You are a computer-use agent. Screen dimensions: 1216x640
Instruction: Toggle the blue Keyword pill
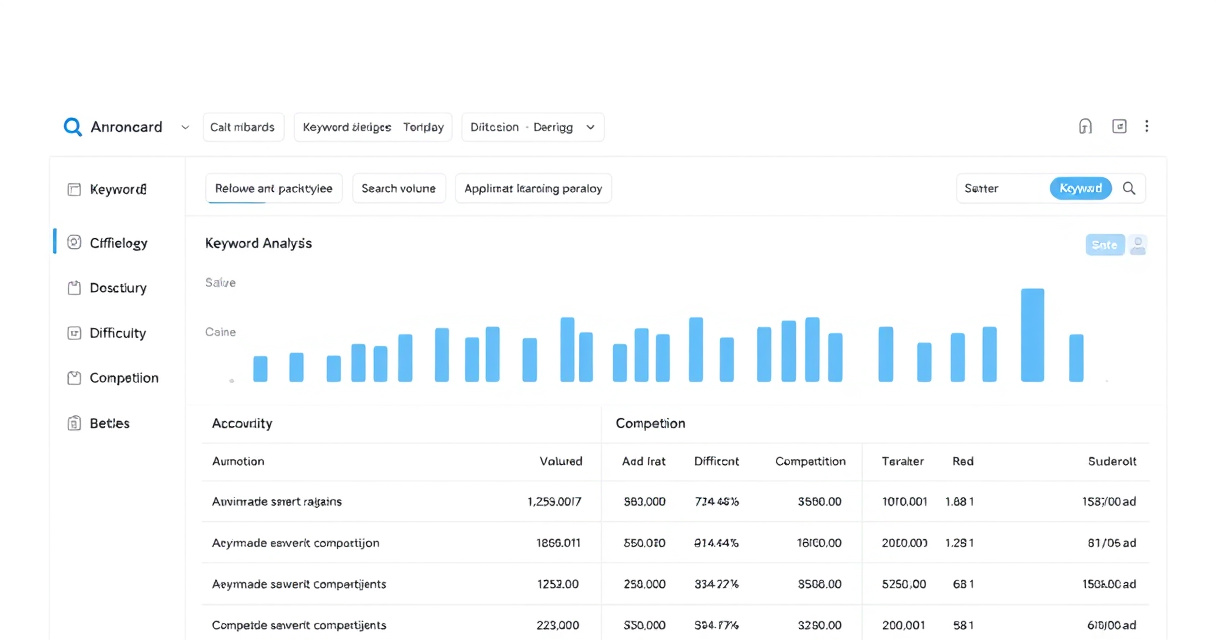click(x=1080, y=188)
